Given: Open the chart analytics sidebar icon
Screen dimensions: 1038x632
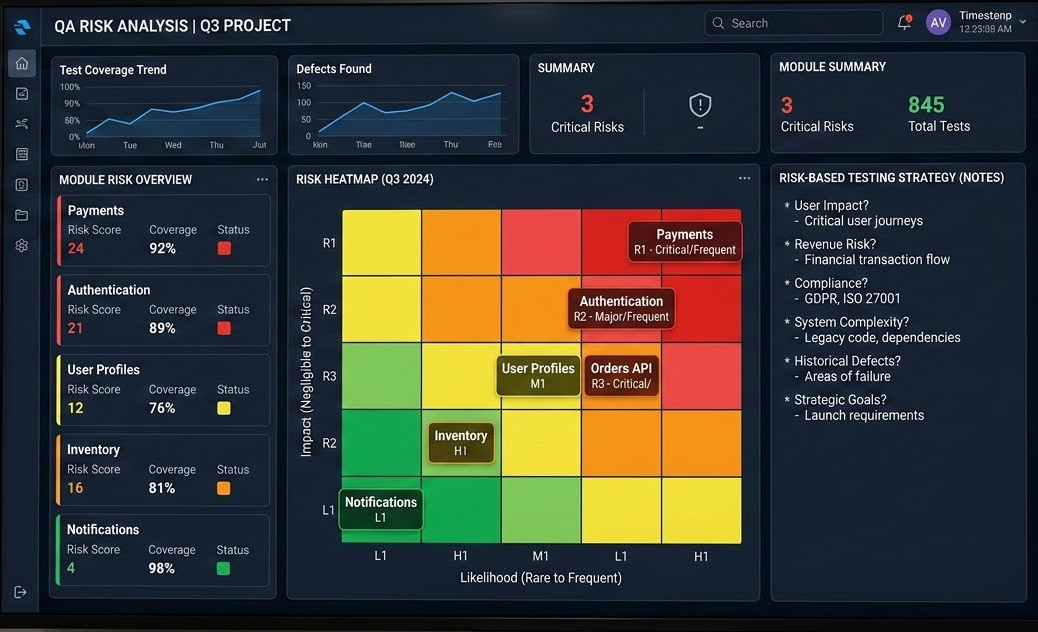Looking at the screenshot, I should [x=22, y=94].
